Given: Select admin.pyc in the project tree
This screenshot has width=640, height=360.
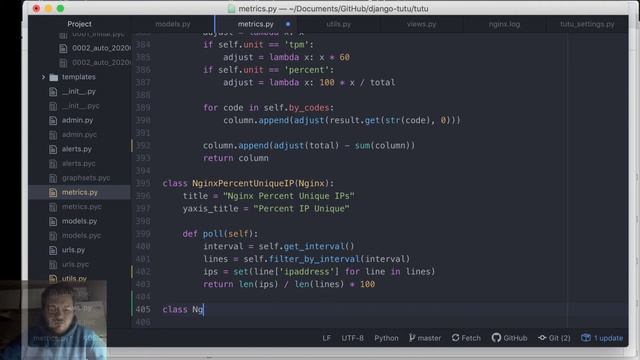Looking at the screenshot, I should pos(79,134).
